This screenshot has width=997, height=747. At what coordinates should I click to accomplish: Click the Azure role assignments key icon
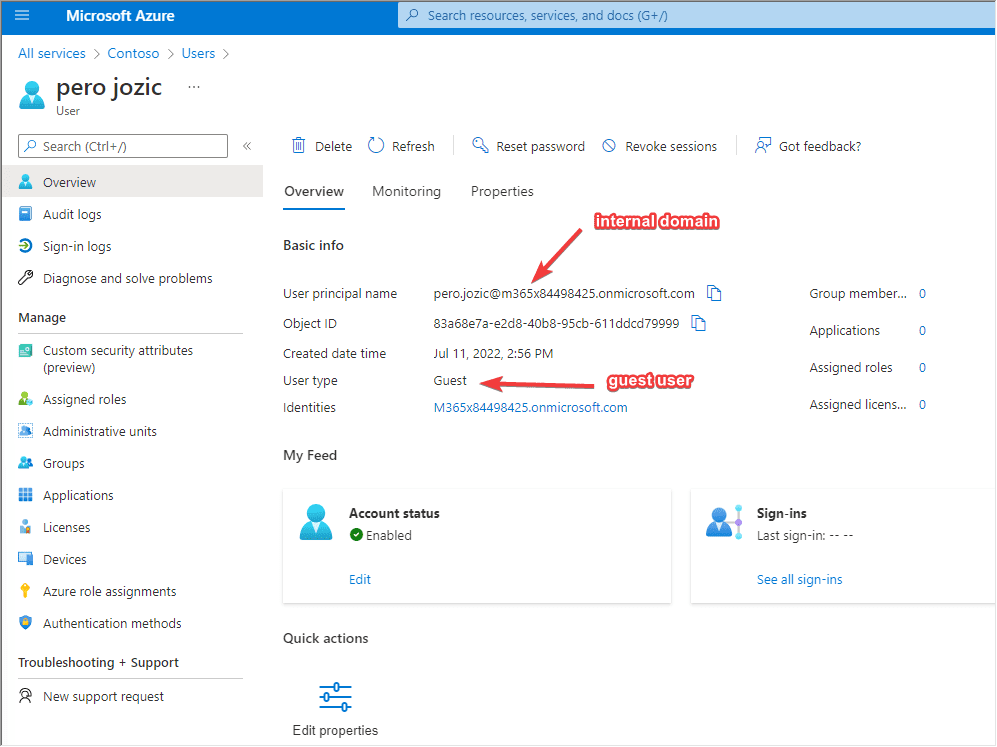coord(25,591)
